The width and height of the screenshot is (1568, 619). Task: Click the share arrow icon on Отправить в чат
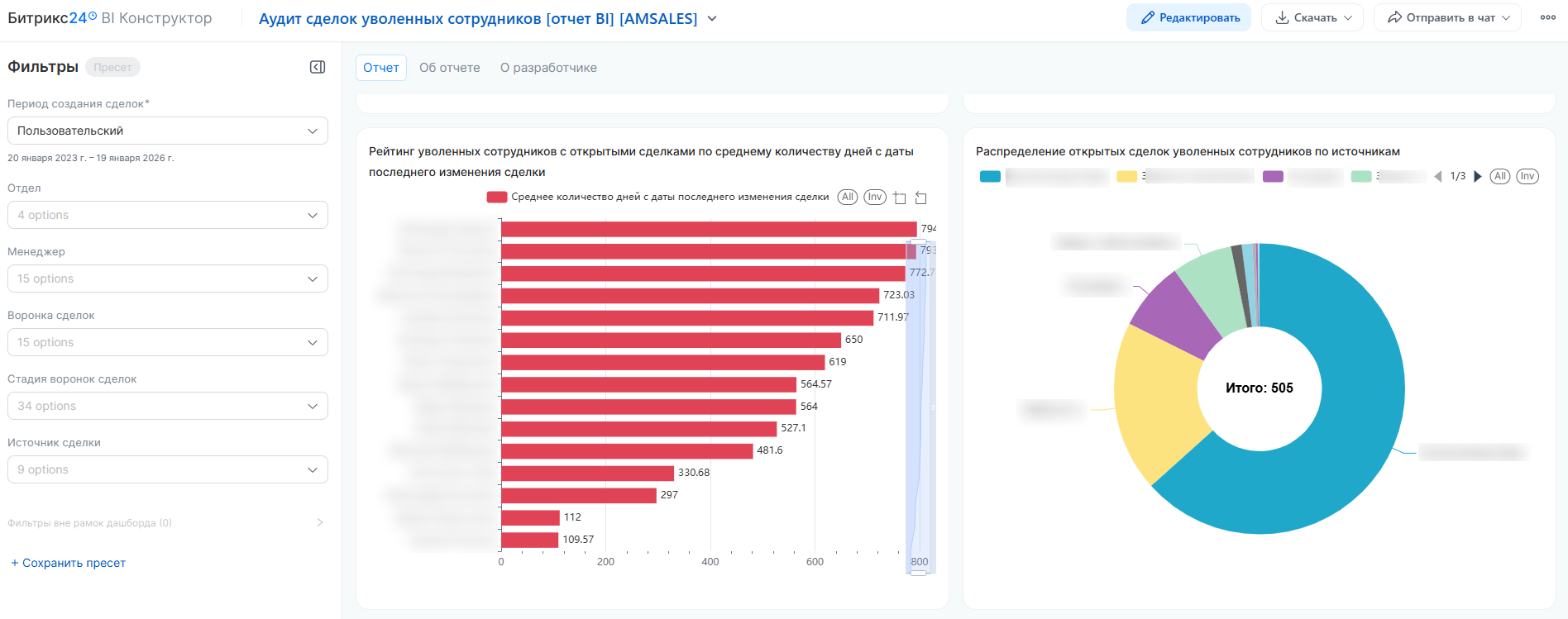1394,17
